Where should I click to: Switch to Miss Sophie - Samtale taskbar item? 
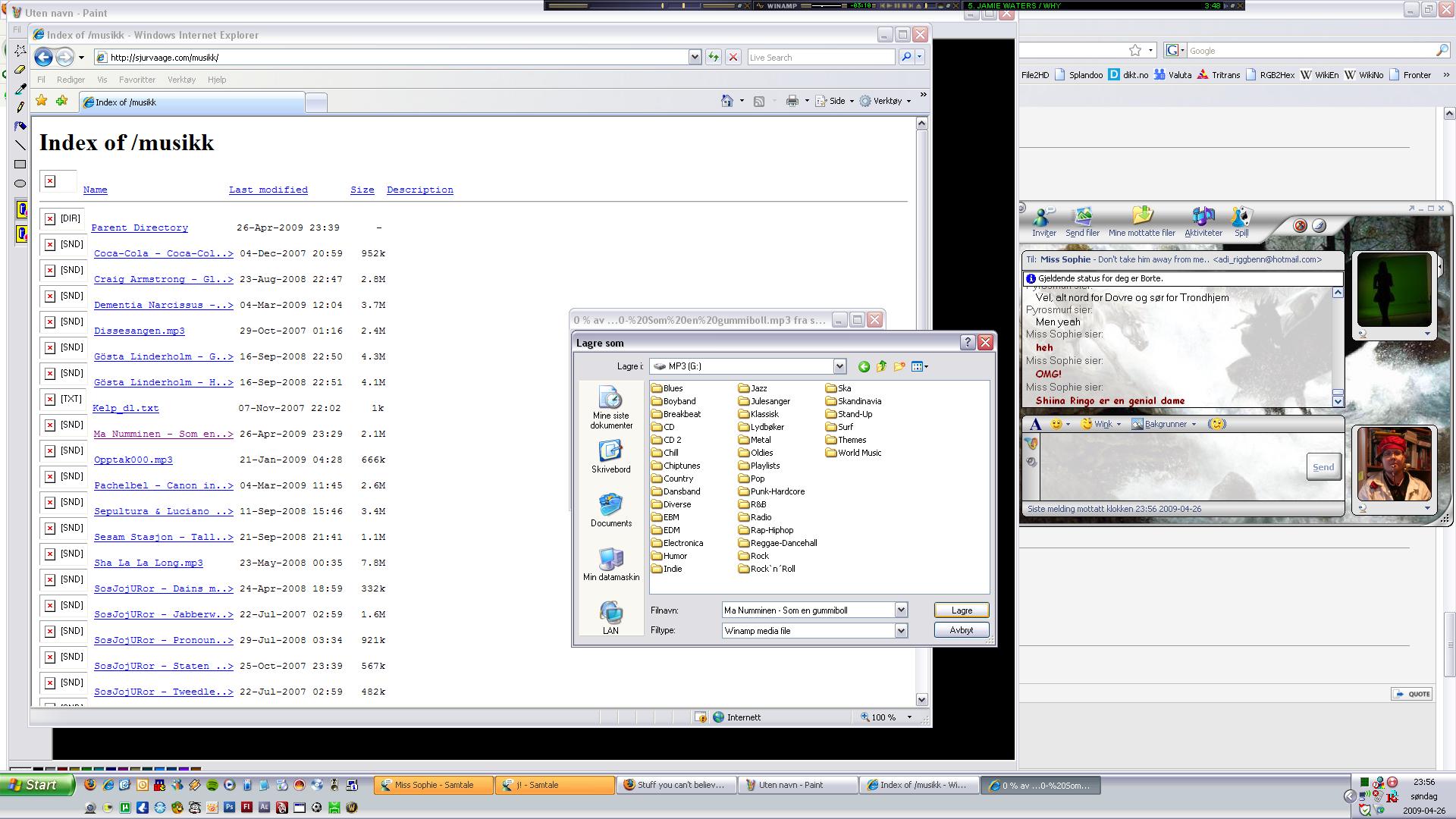tap(433, 785)
